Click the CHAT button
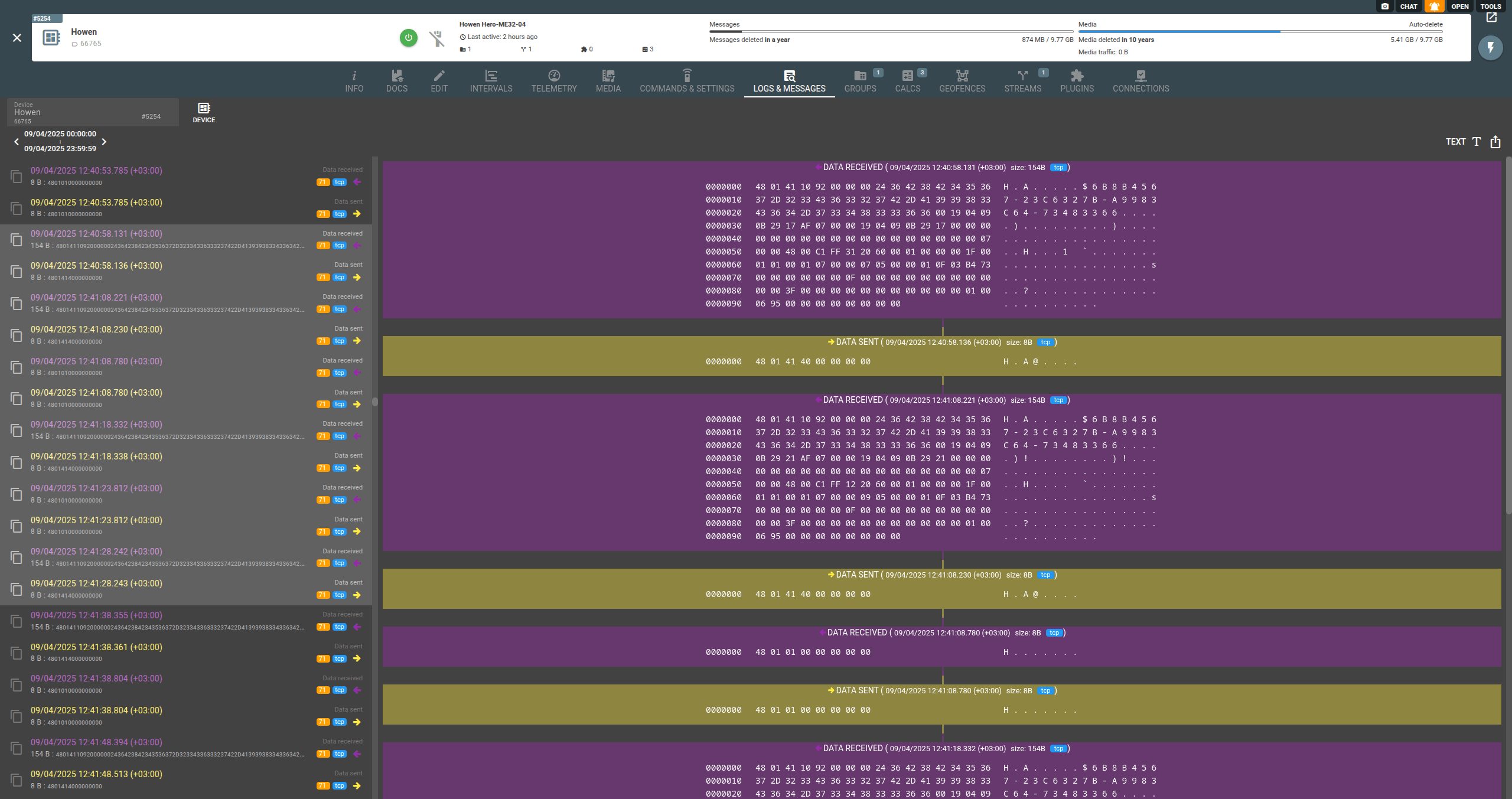 pos(1408,6)
